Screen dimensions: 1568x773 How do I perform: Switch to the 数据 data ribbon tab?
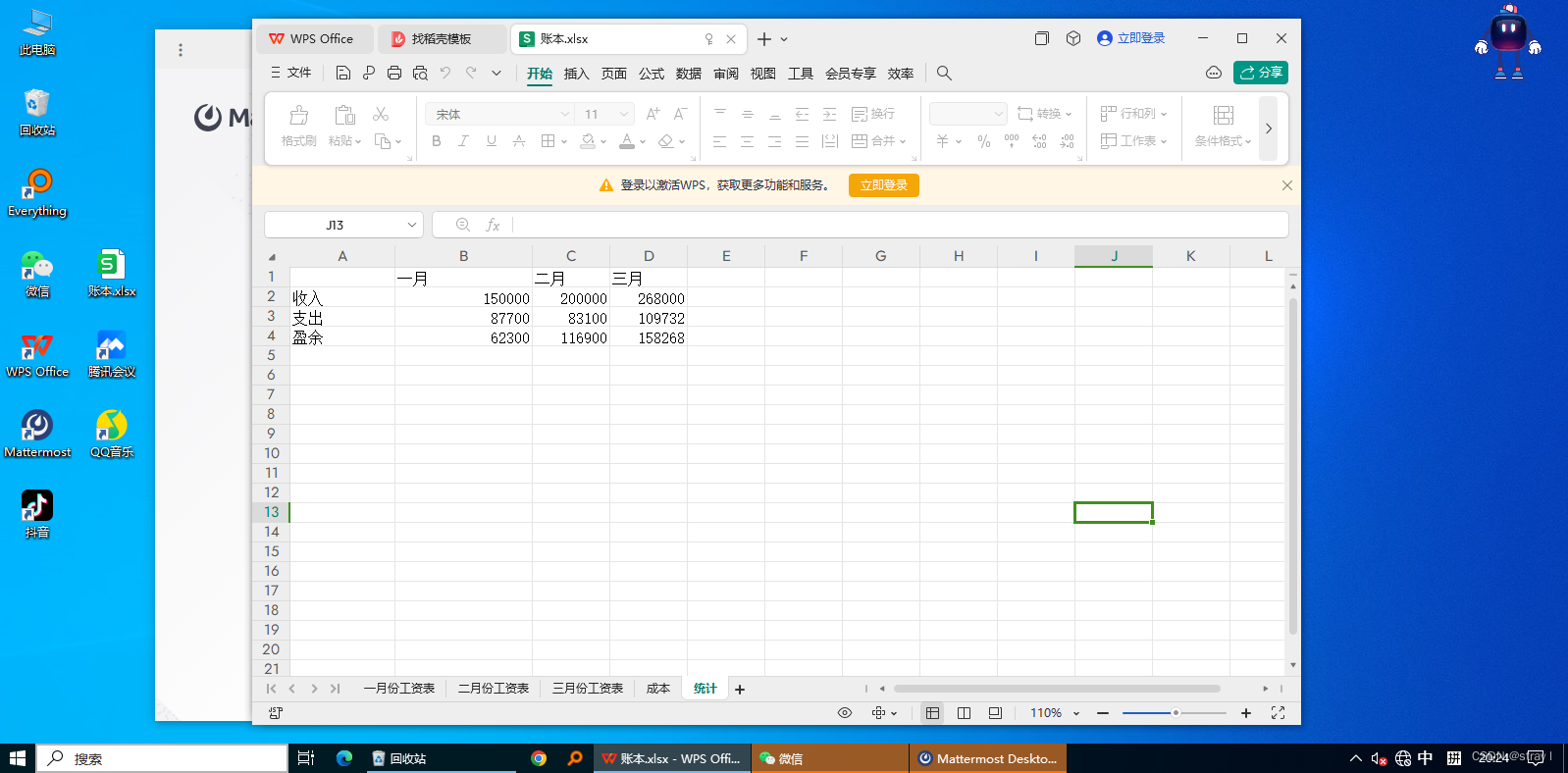pos(689,74)
